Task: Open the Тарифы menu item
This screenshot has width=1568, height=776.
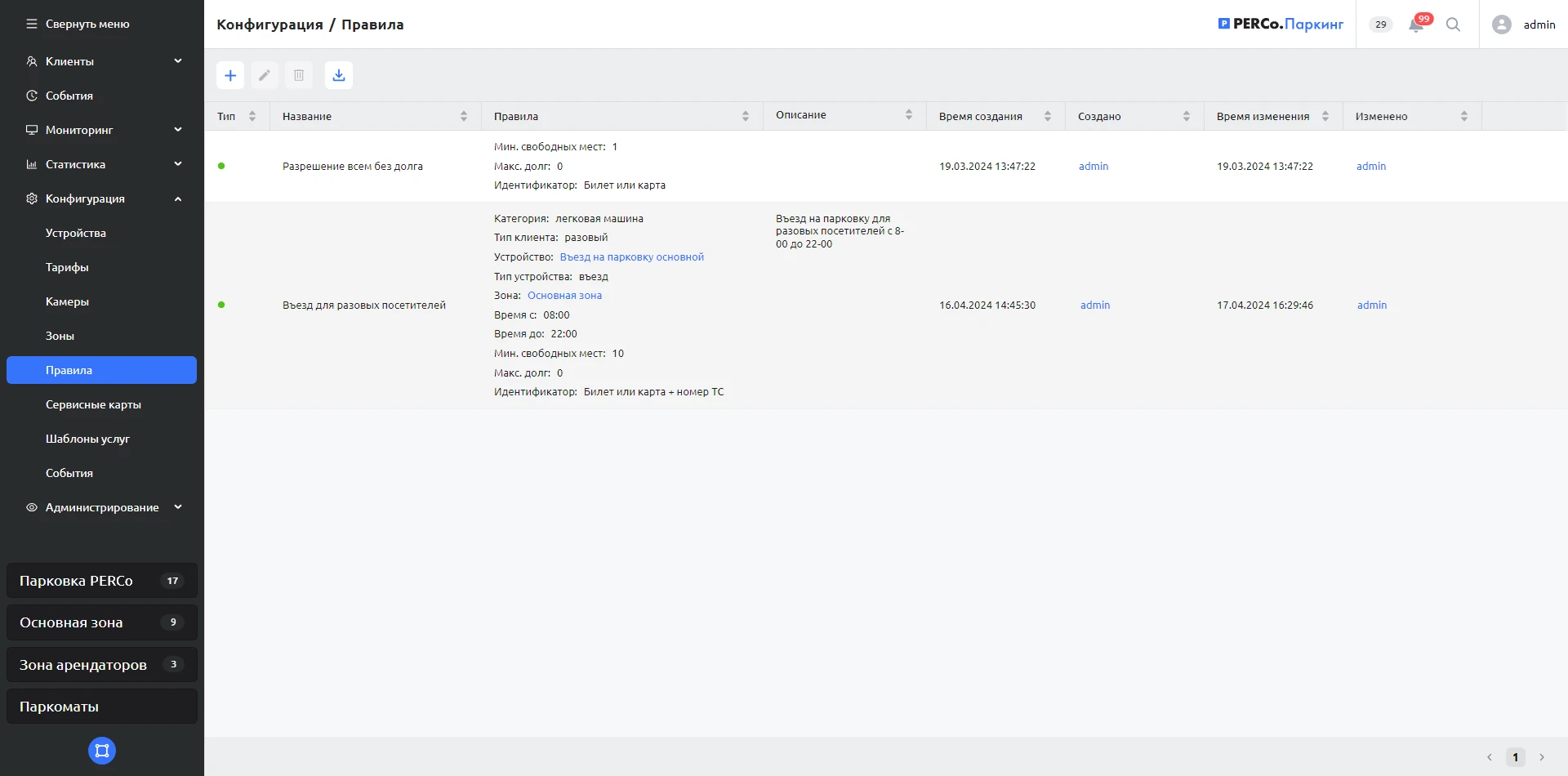Action: tap(67, 267)
